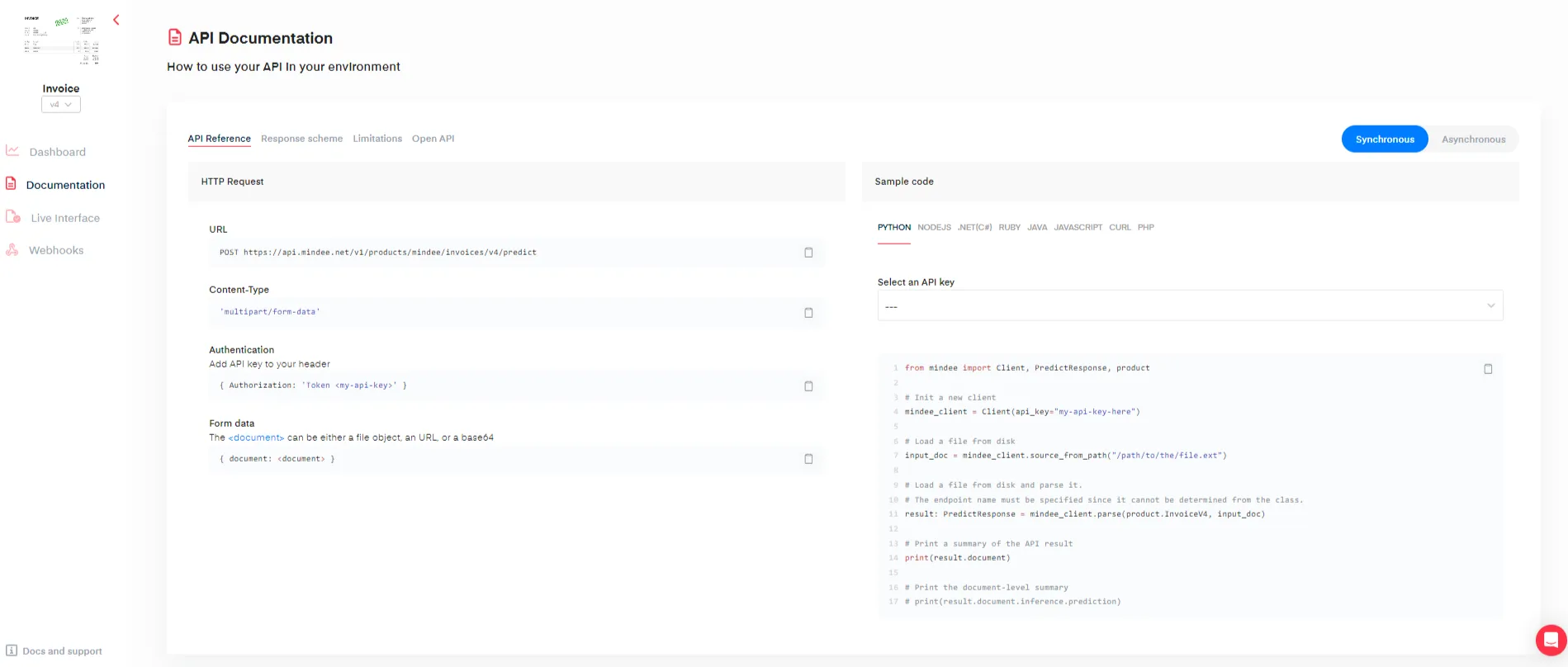Copy the Python sample code
Image resolution: width=1568 pixels, height=667 pixels.
(x=1488, y=369)
